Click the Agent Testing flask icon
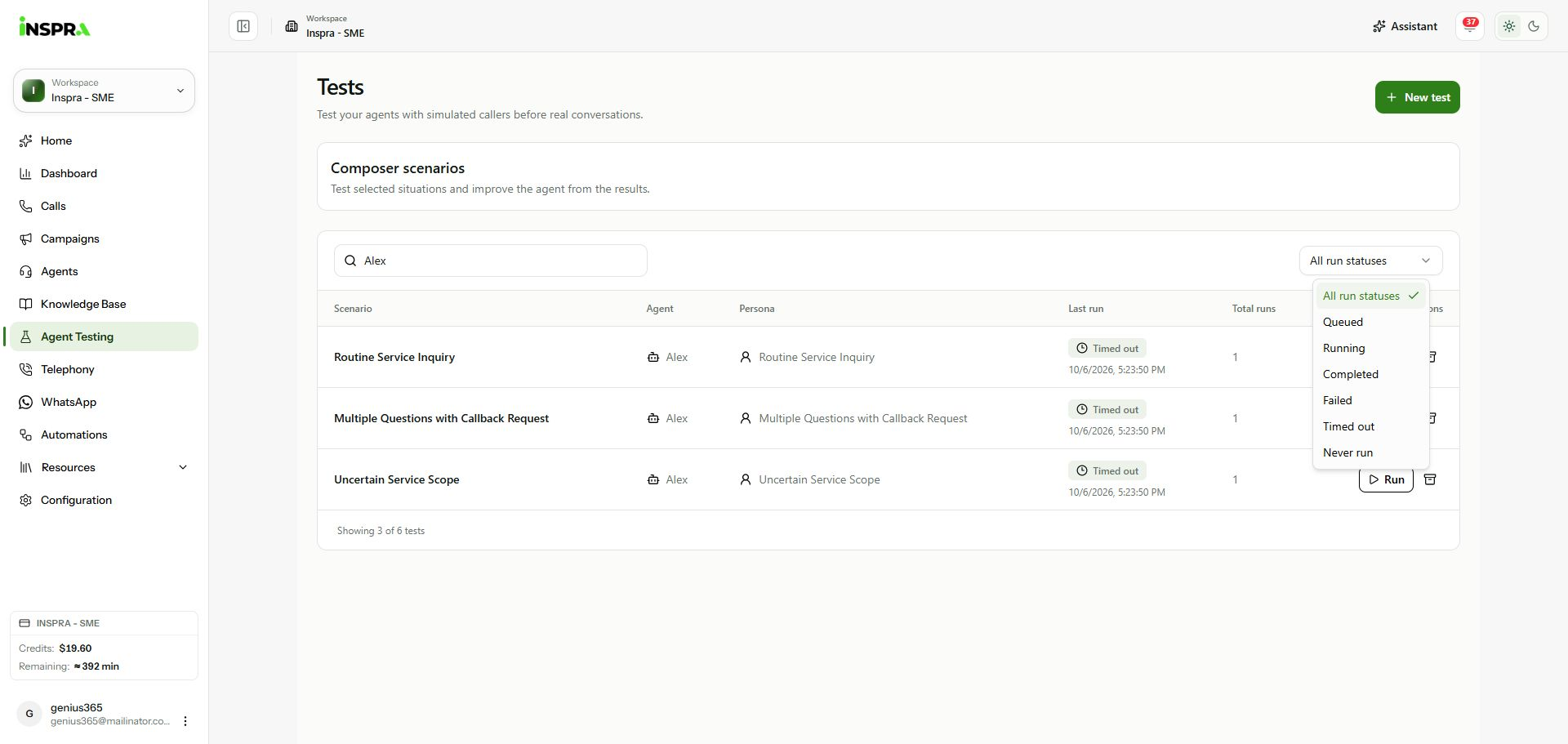Viewport: 1568px width, 744px height. [x=25, y=336]
